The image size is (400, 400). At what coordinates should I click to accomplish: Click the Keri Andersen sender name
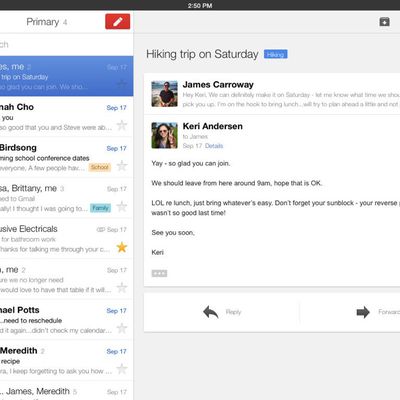[x=213, y=126]
